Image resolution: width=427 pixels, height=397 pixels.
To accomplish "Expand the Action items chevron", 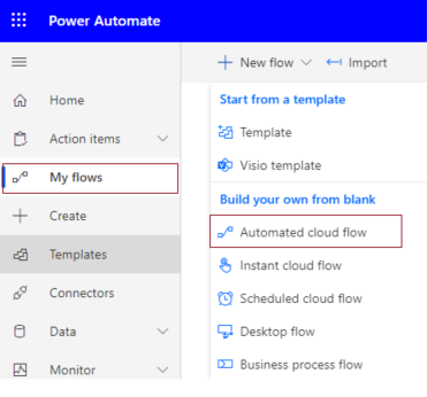I will [163, 139].
